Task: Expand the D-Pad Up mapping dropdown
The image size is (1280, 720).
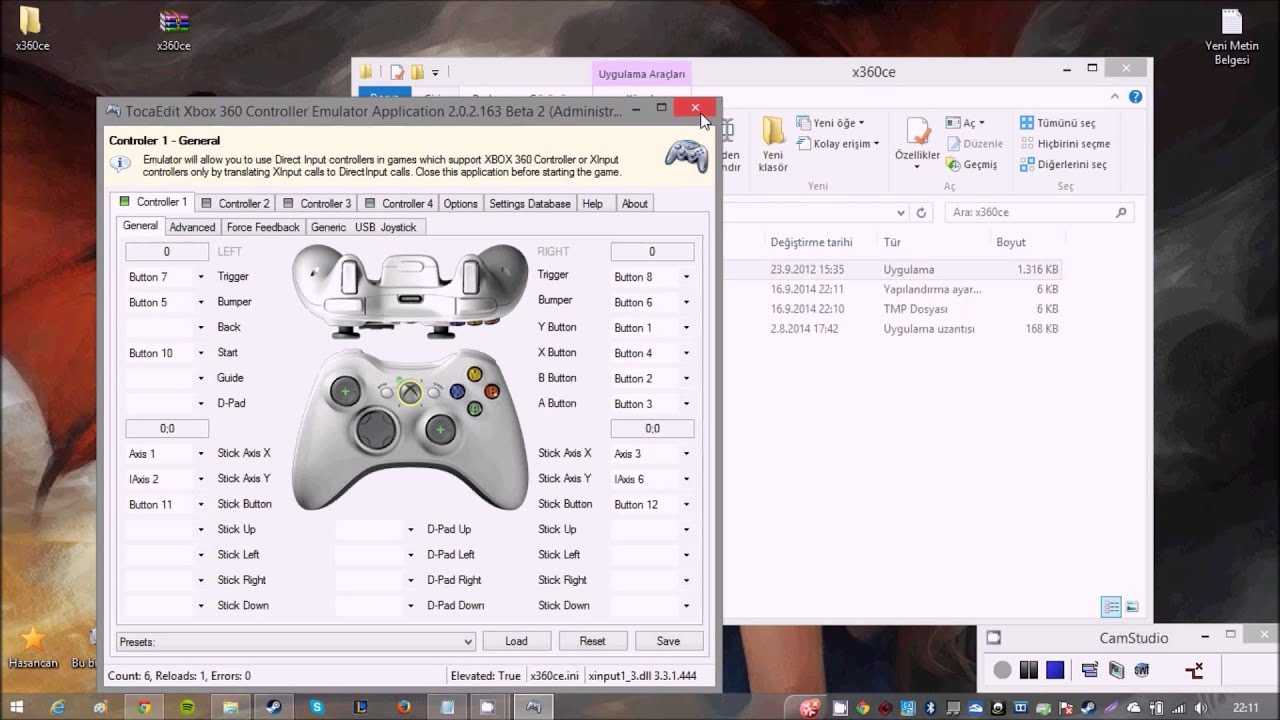Action: click(x=376, y=529)
